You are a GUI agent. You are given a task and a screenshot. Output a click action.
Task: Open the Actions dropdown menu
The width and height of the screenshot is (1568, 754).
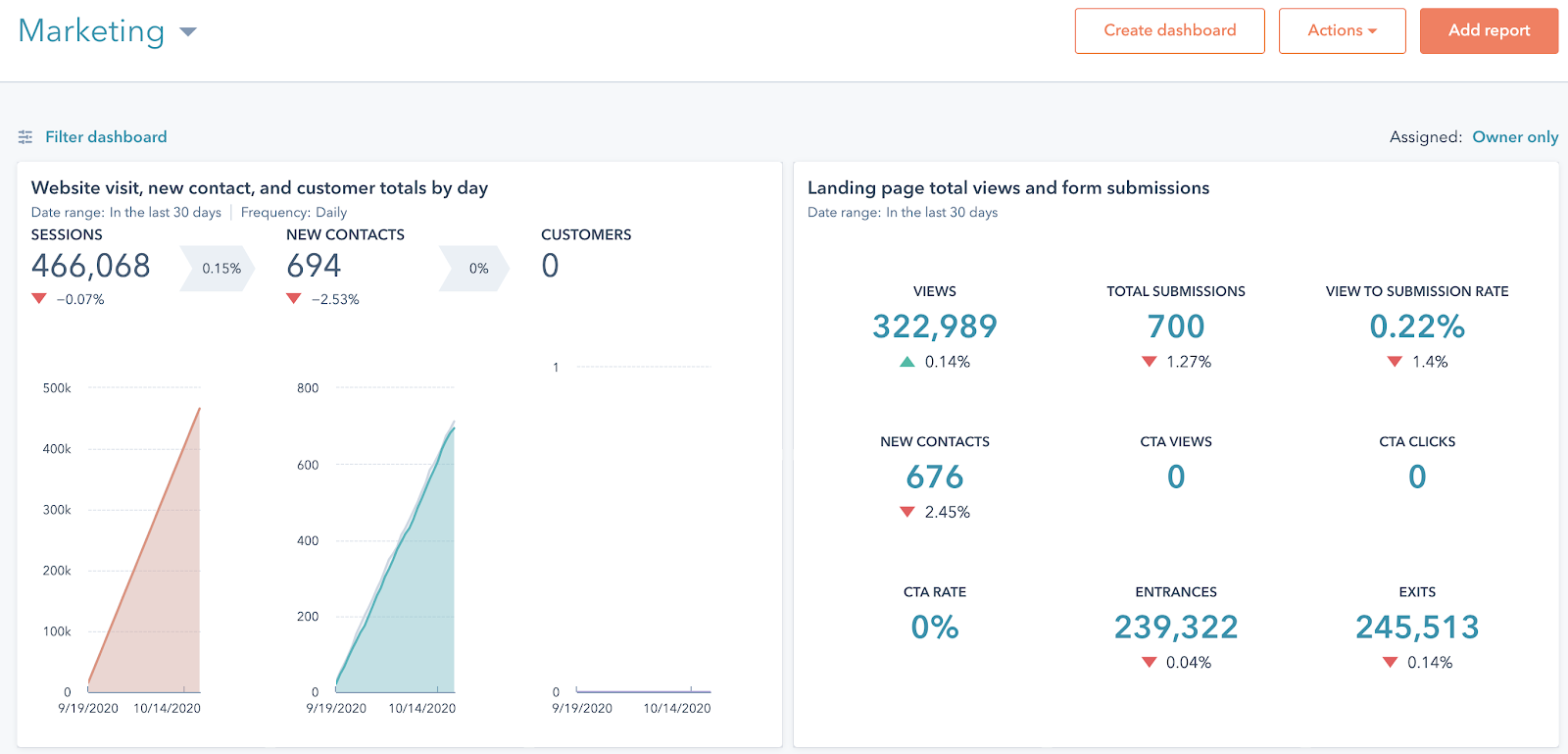pyautogui.click(x=1343, y=30)
